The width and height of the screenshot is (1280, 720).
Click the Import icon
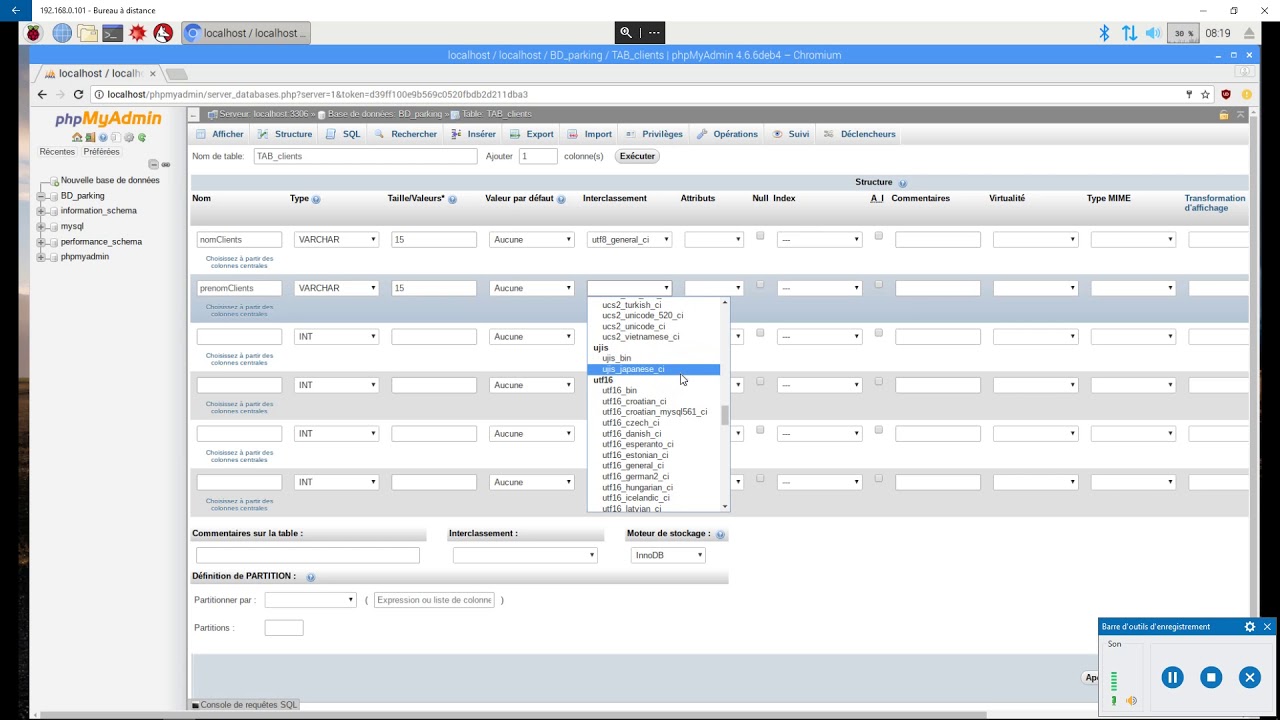coord(571,134)
